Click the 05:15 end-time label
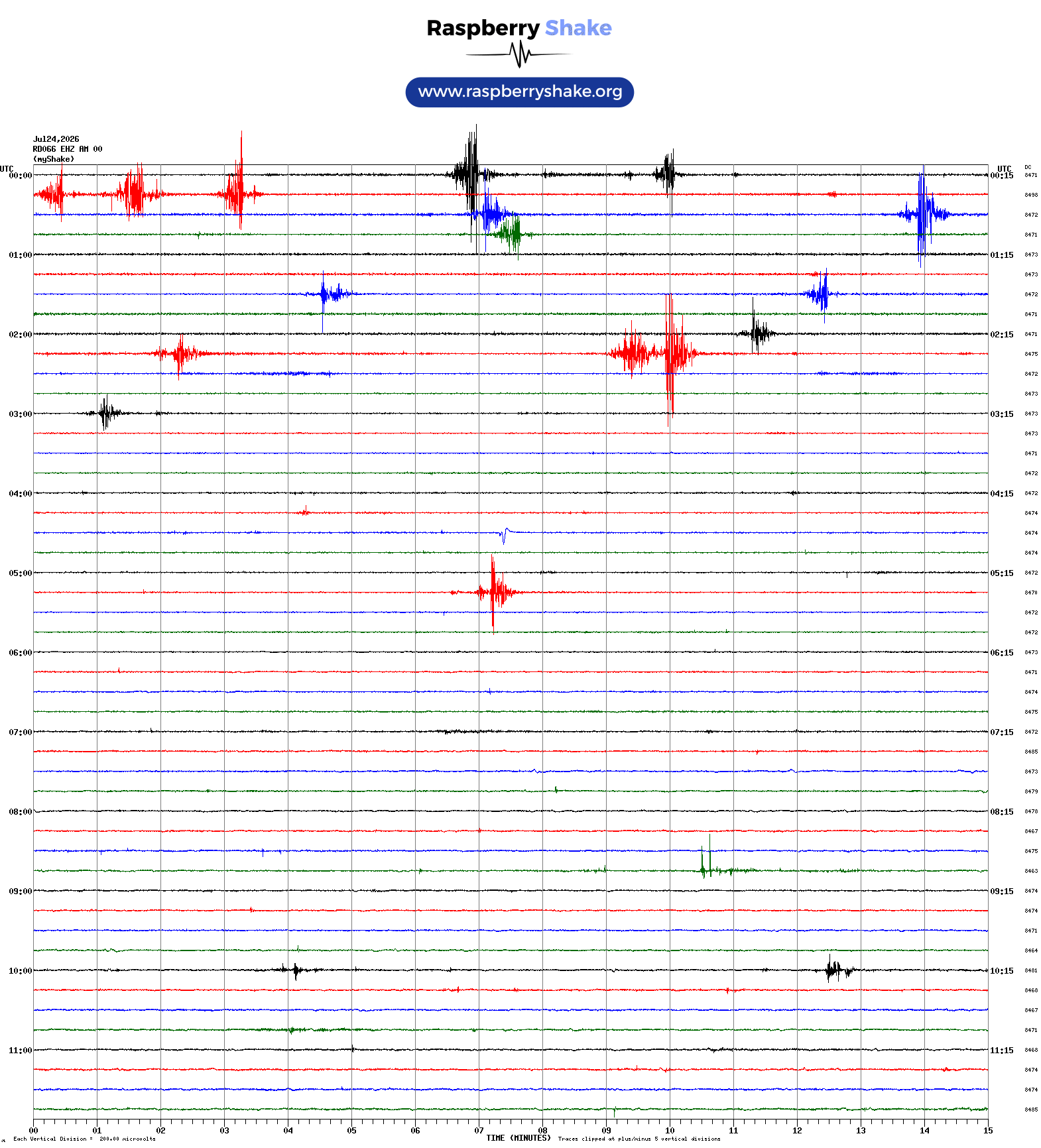 click(1002, 573)
